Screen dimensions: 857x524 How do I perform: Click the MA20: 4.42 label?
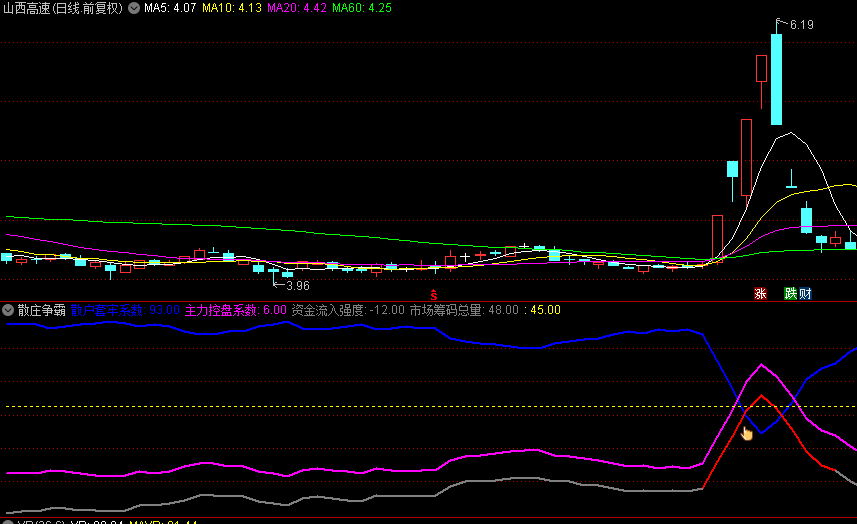297,8
